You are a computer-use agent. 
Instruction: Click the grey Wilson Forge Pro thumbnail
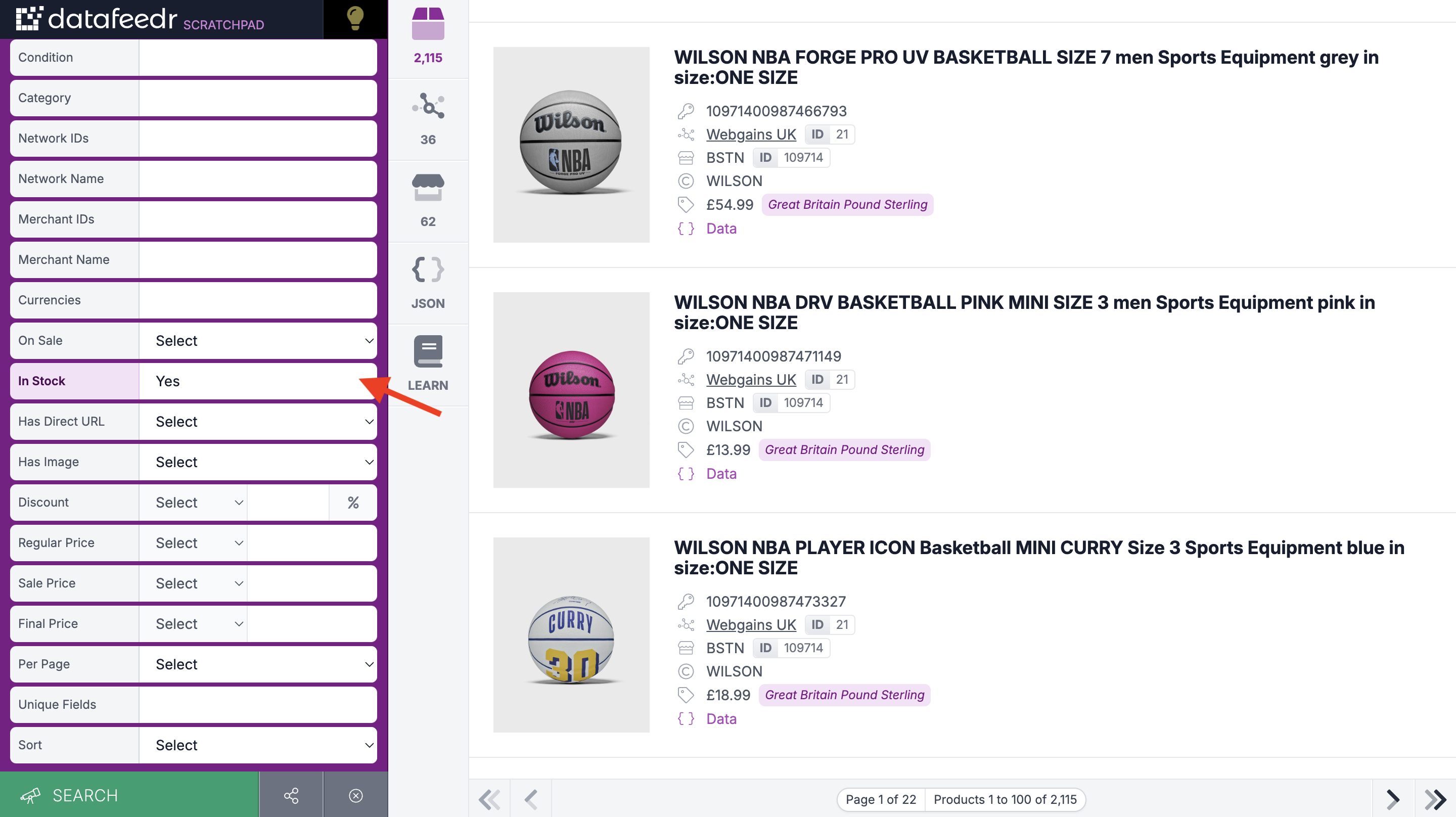coord(571,145)
